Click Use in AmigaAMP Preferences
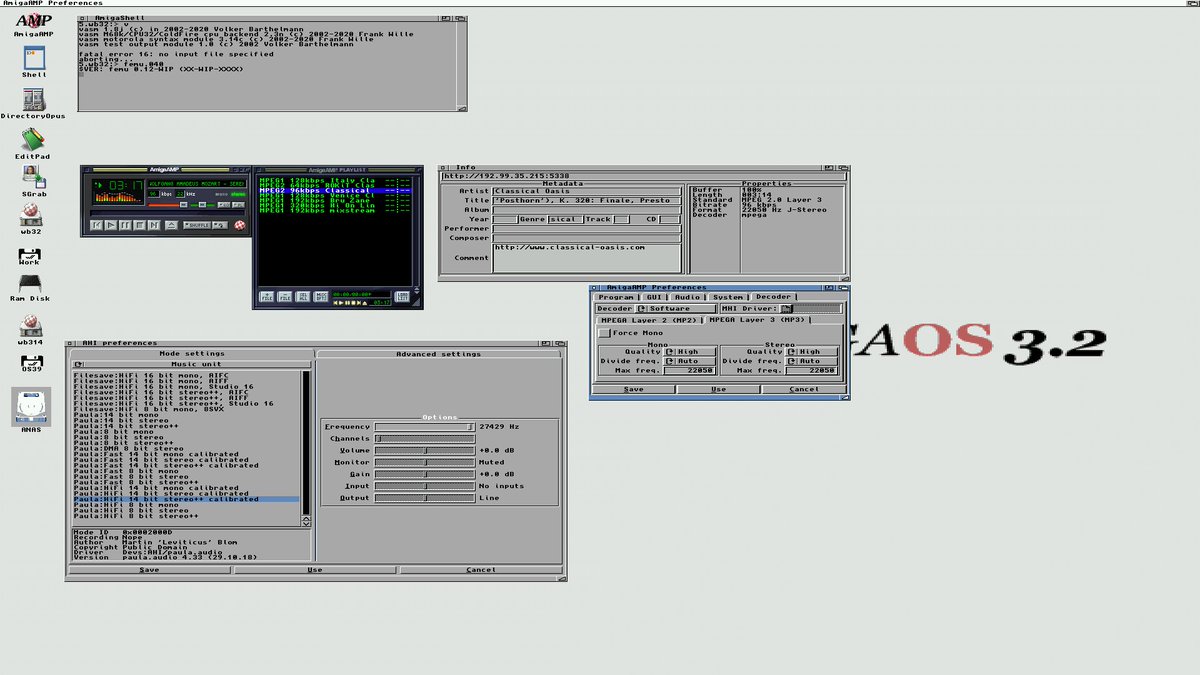 pyautogui.click(x=719, y=389)
